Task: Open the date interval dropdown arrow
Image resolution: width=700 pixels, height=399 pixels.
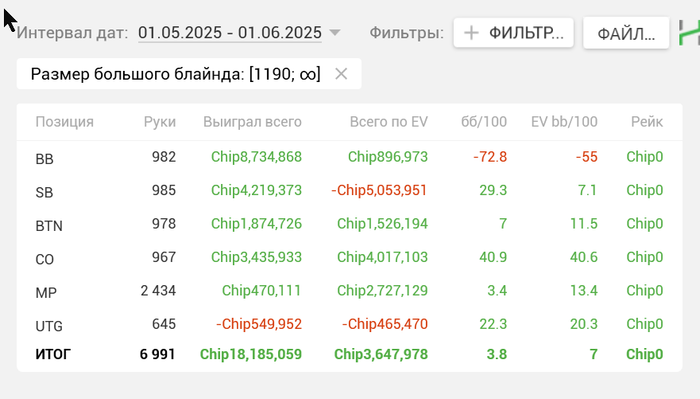Action: [x=334, y=33]
